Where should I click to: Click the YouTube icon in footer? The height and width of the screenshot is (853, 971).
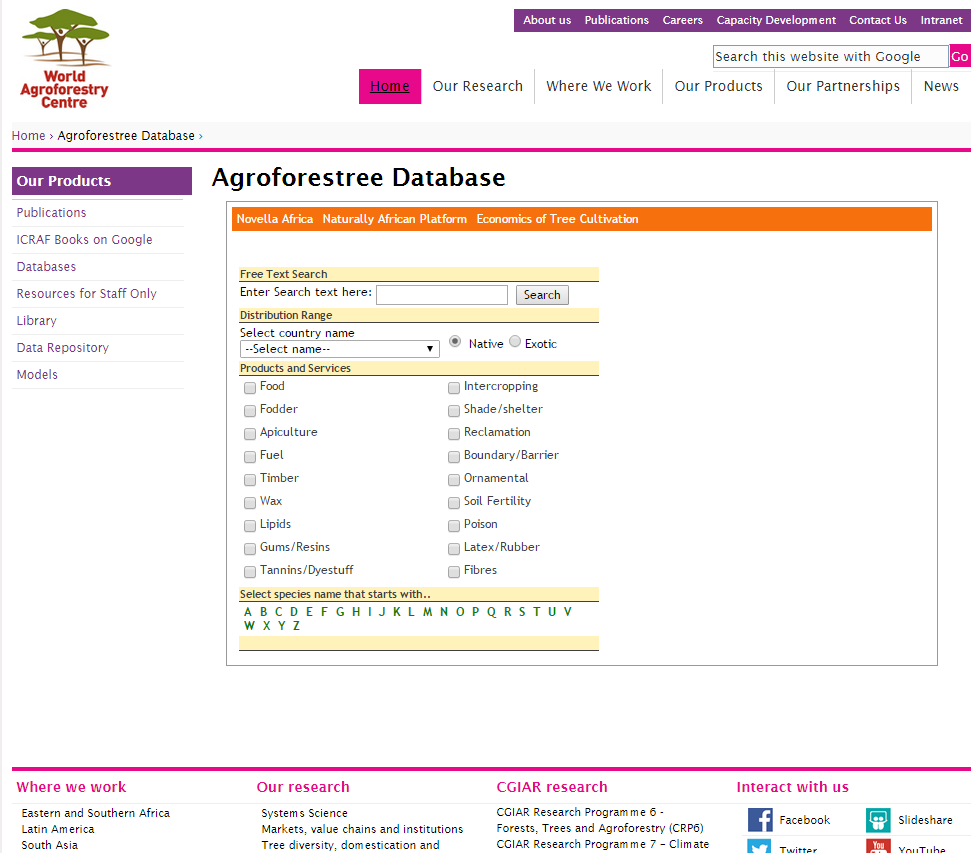point(878,846)
